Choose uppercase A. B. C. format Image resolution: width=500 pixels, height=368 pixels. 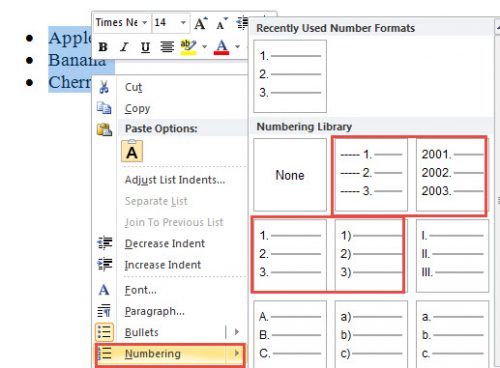tap(290, 334)
